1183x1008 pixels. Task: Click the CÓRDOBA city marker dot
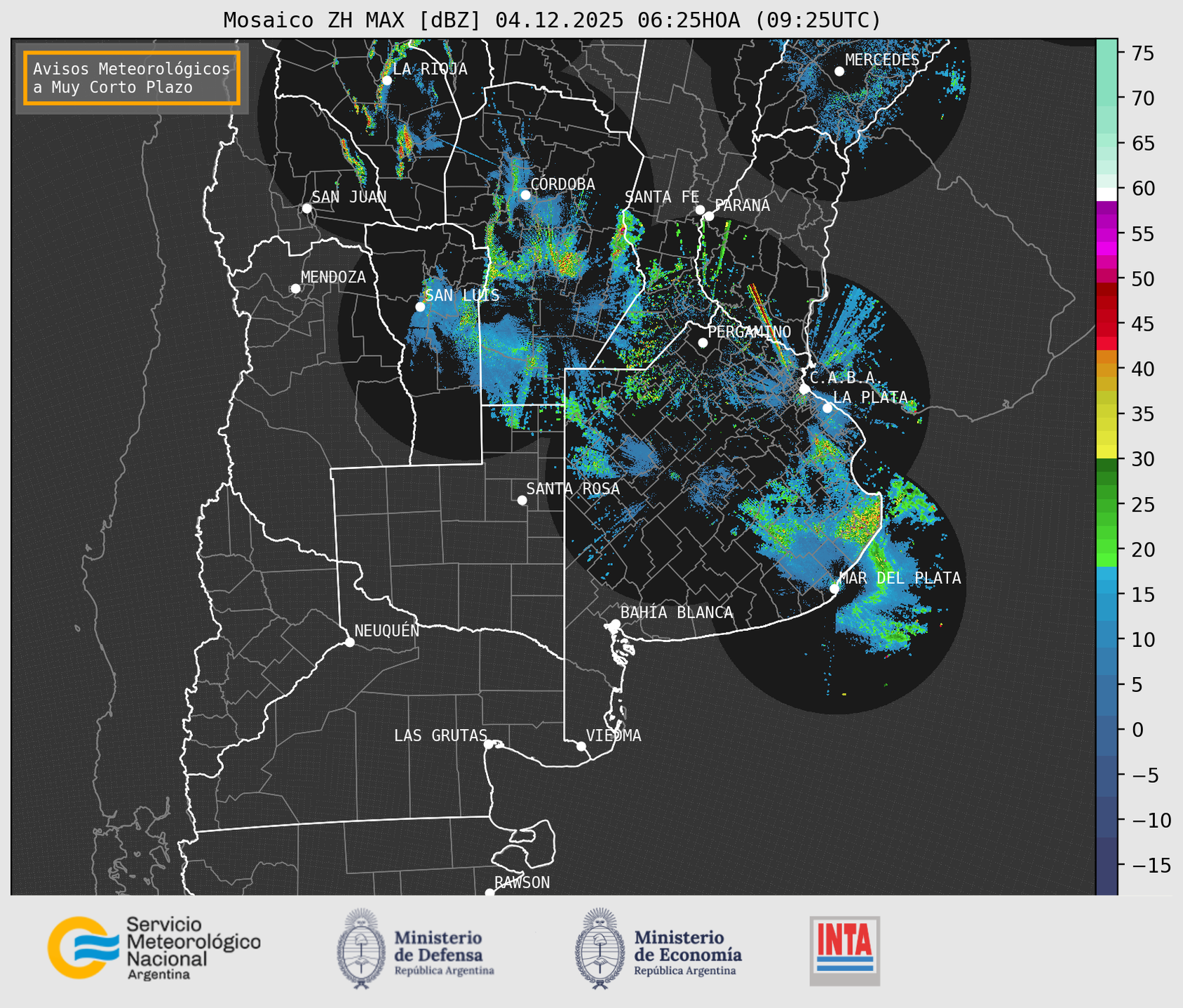[525, 195]
